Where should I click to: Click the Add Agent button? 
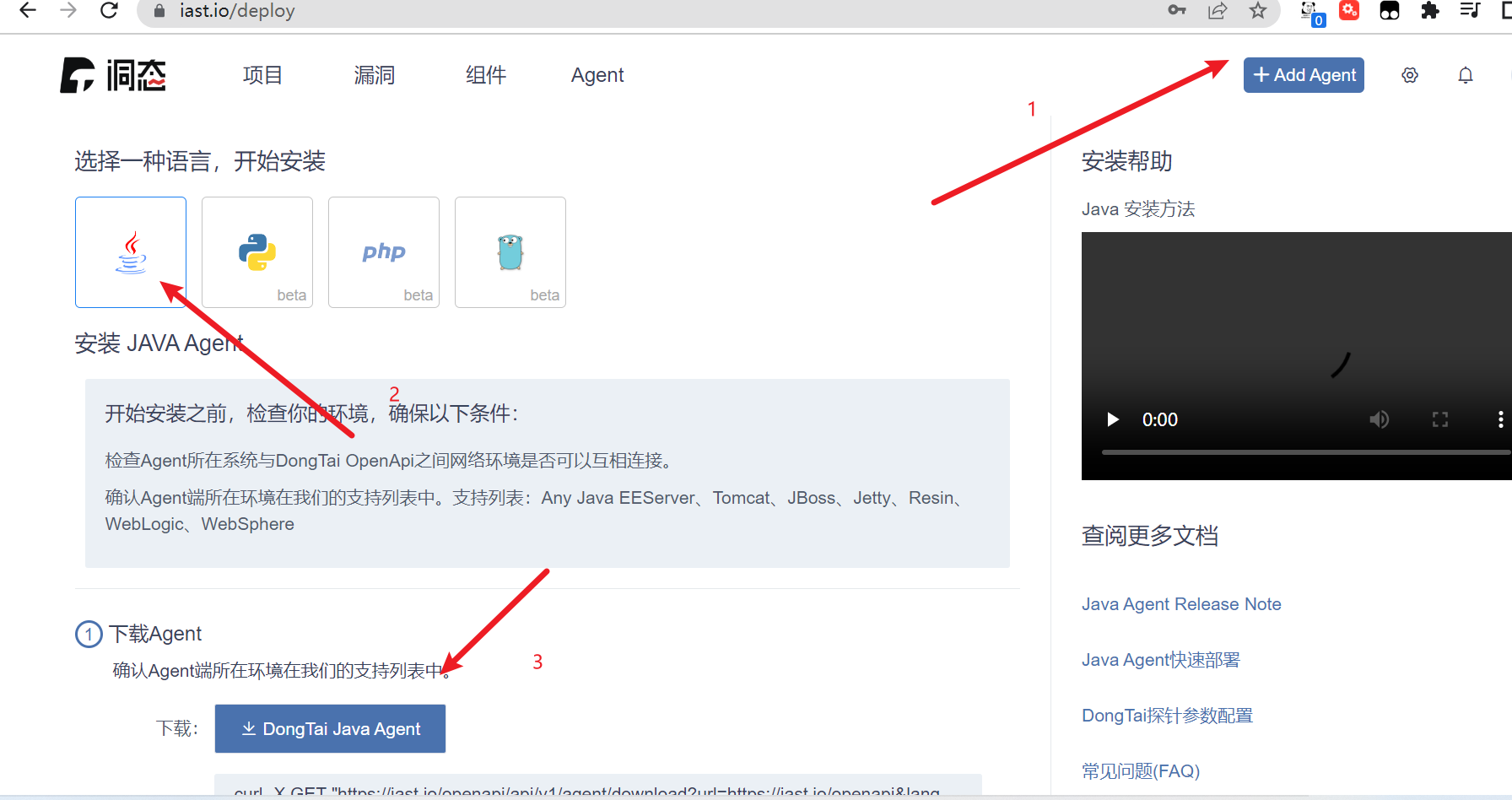click(1304, 75)
